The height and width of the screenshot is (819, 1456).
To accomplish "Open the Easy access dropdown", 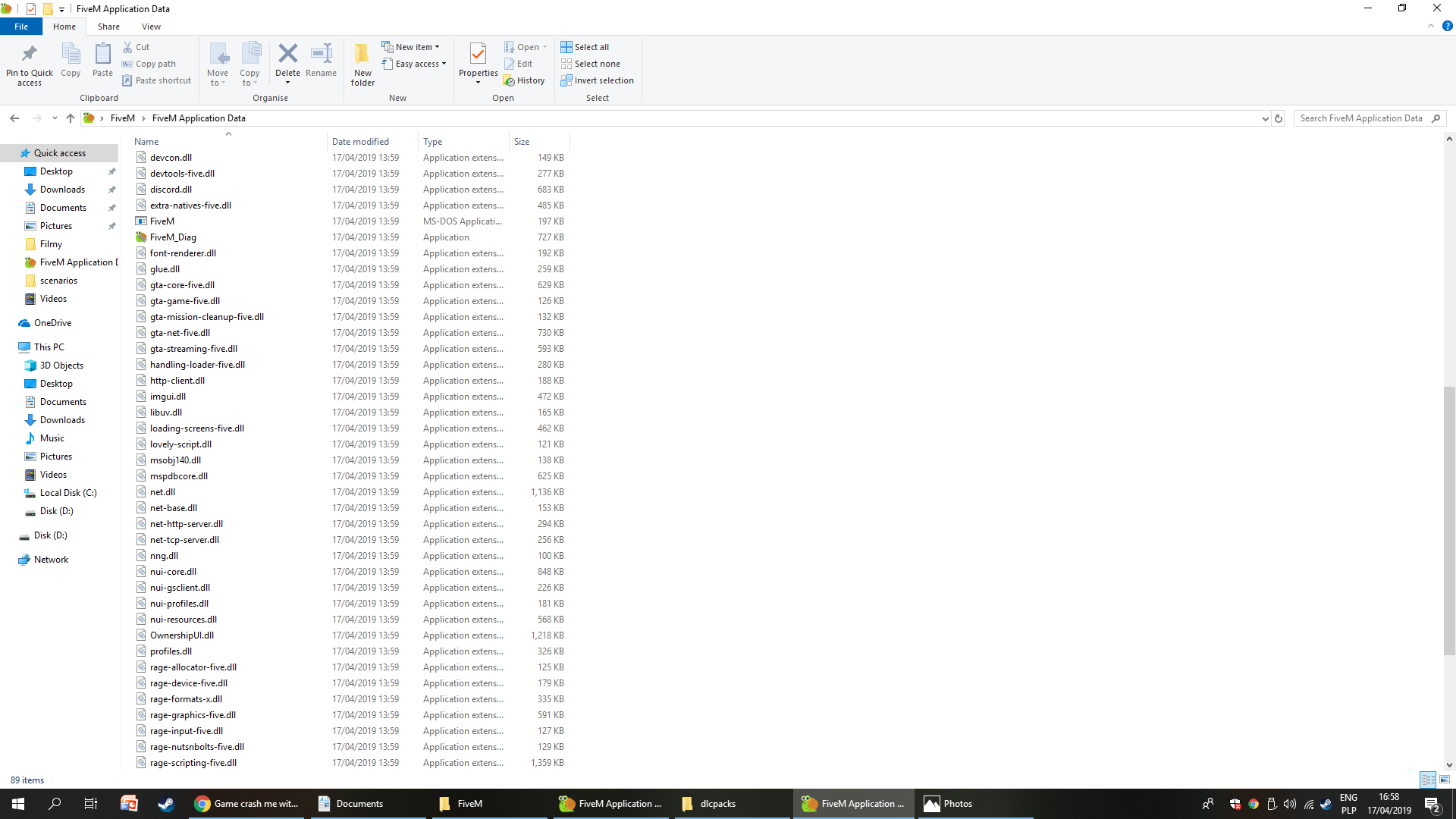I will 414,64.
